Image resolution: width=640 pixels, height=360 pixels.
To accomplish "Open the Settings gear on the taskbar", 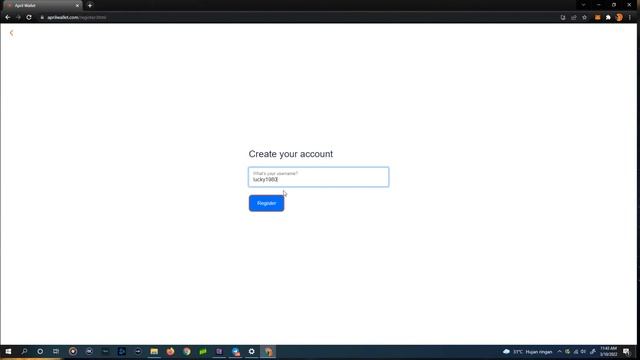I will point(251,351).
